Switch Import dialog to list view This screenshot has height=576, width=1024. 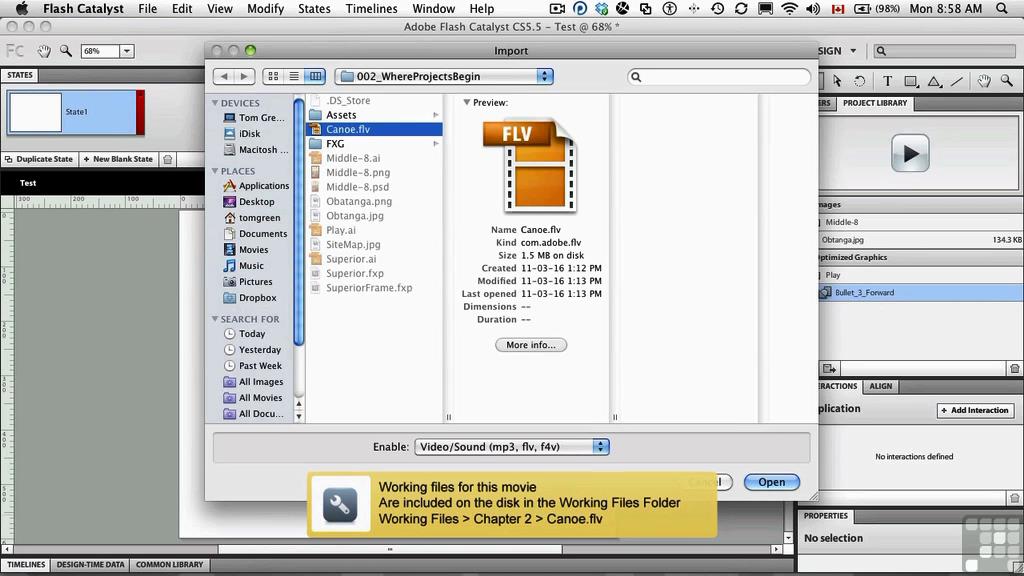[294, 76]
